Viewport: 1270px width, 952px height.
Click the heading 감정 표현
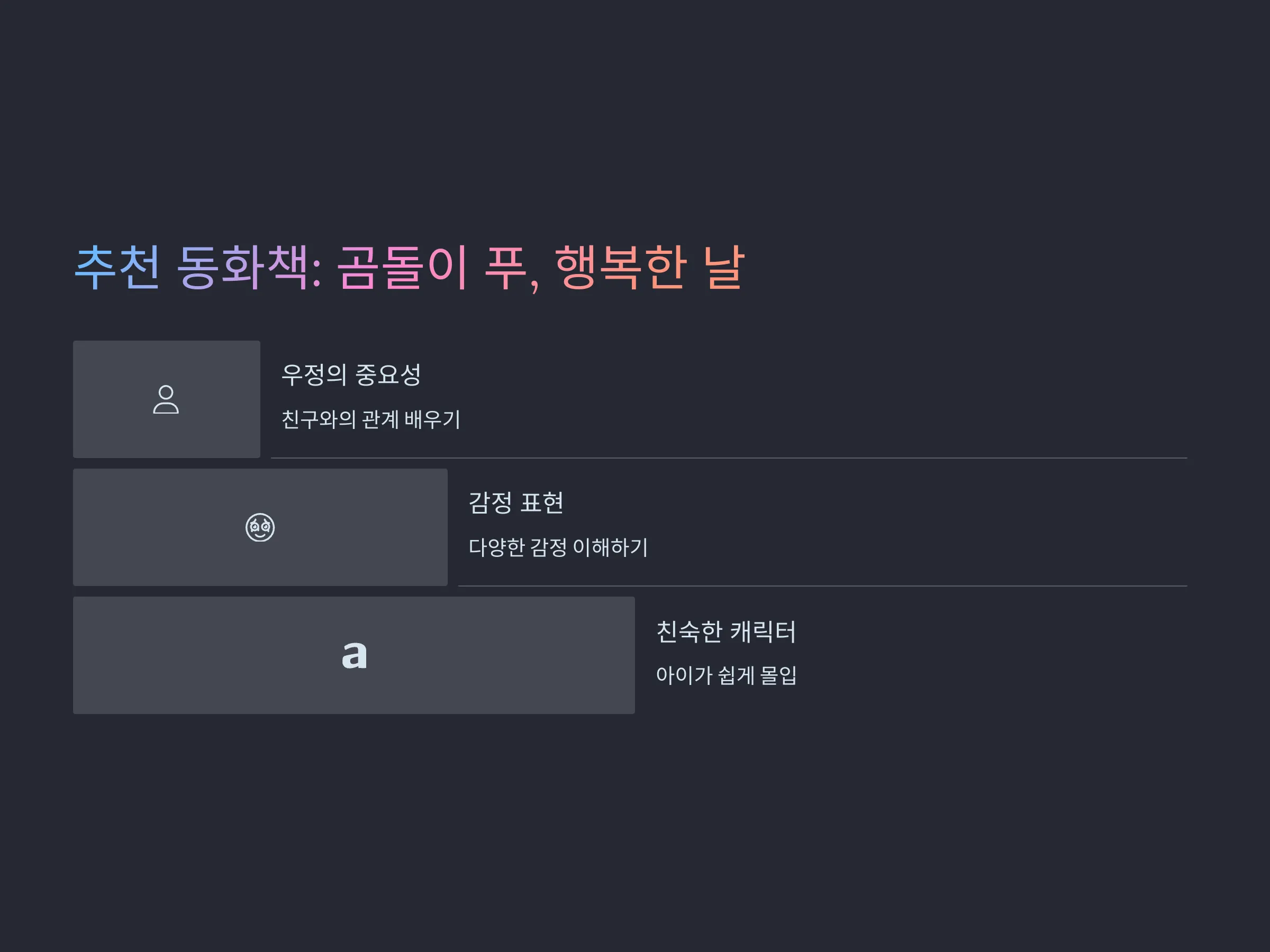(x=515, y=502)
